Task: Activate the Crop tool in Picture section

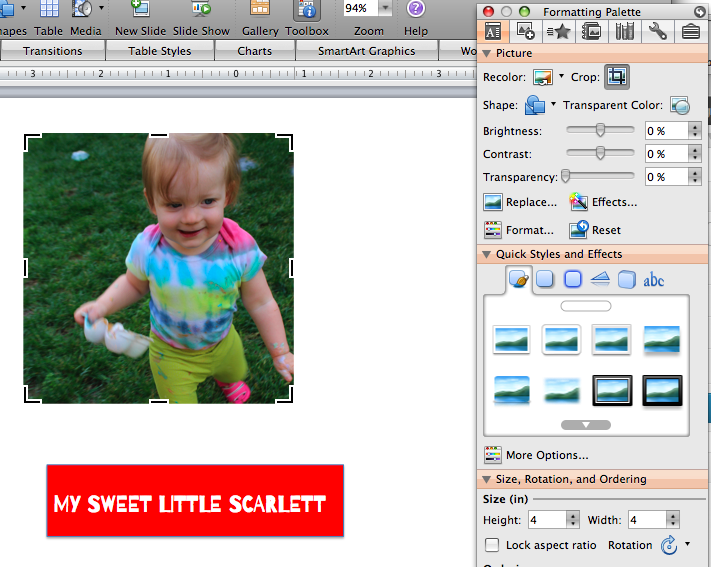Action: (617, 77)
